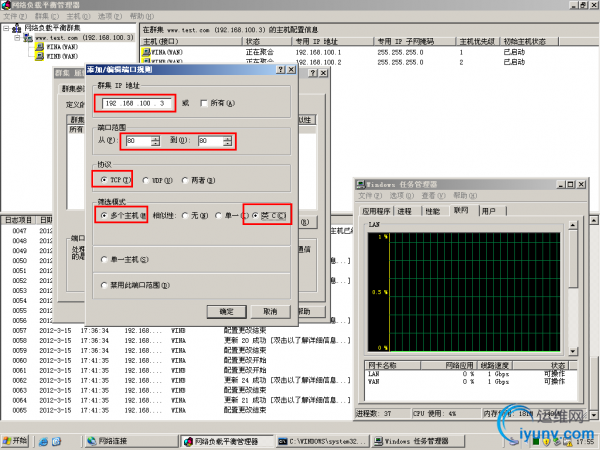Click the 主机优先级 column header
Image resolution: width=600 pixels, height=450 pixels.
[x=478, y=41]
